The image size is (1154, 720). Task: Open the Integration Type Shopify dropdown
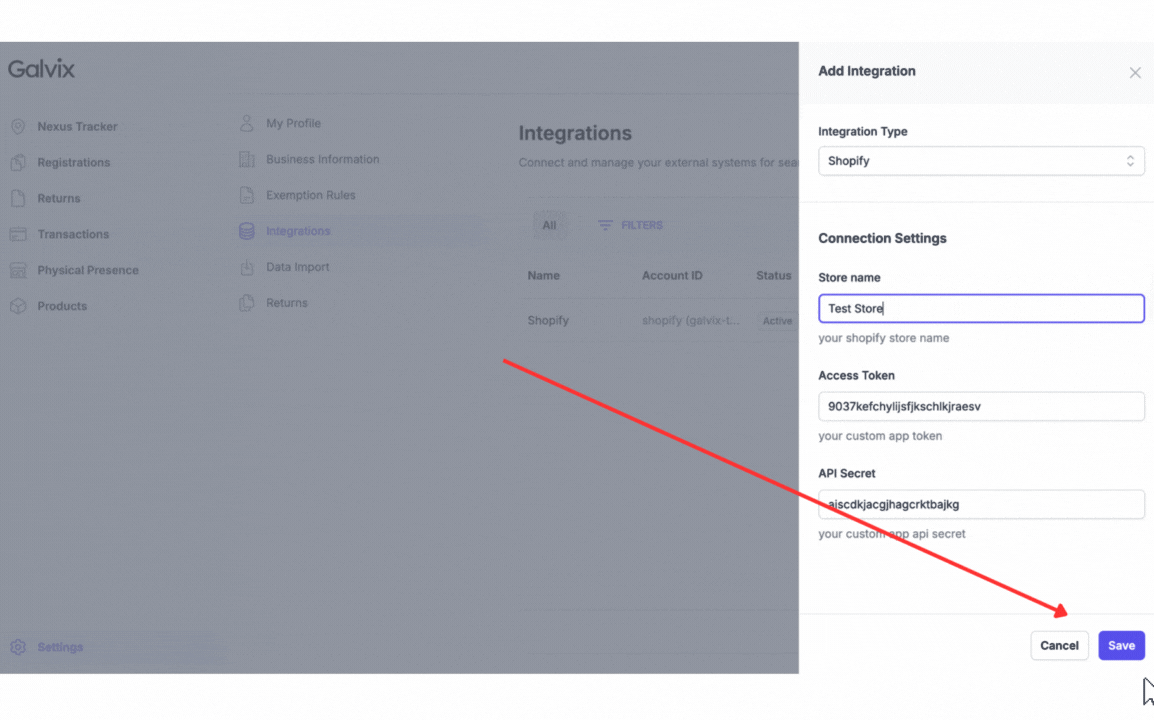point(981,161)
